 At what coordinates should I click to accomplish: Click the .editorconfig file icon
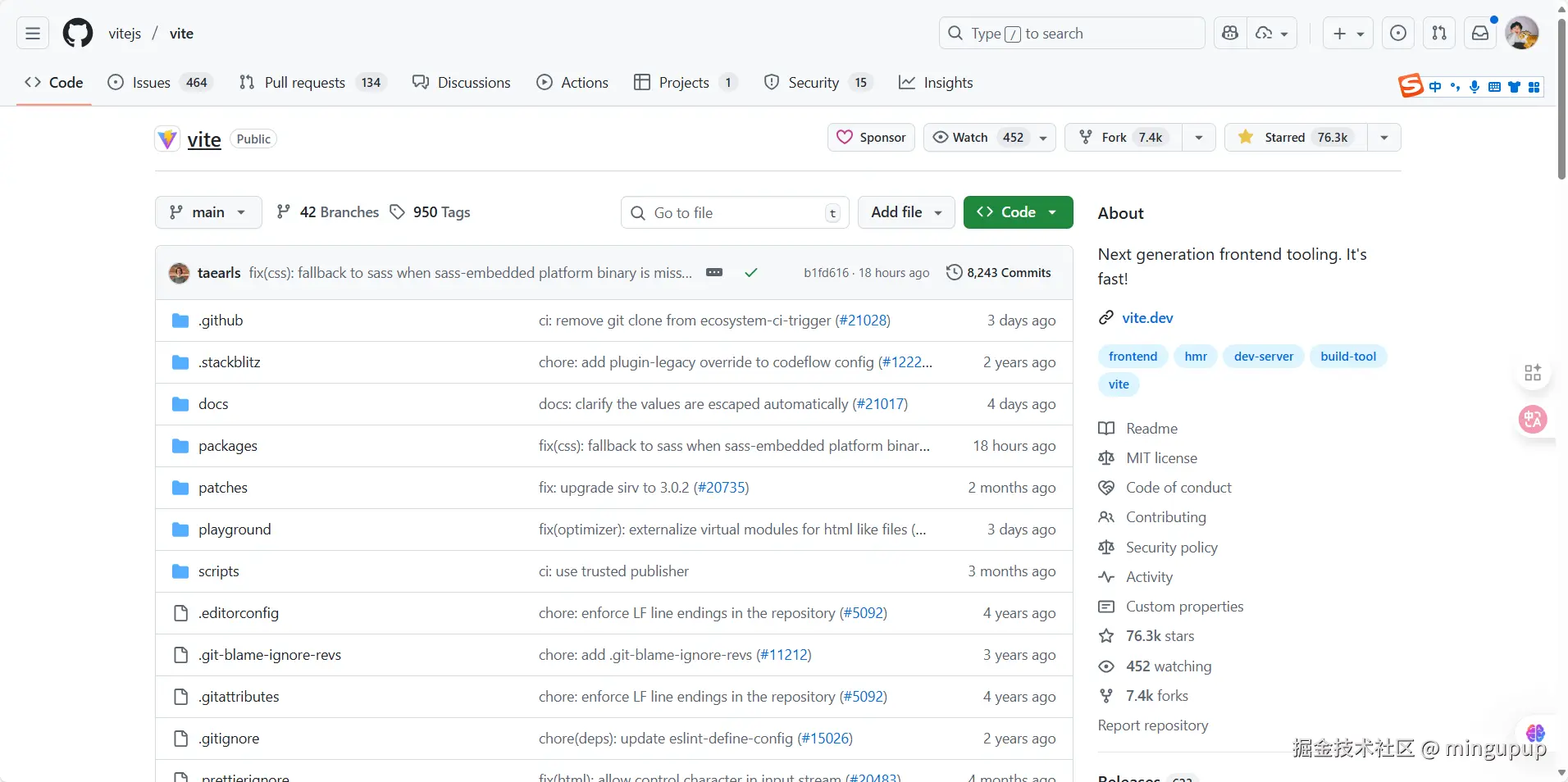click(x=180, y=613)
